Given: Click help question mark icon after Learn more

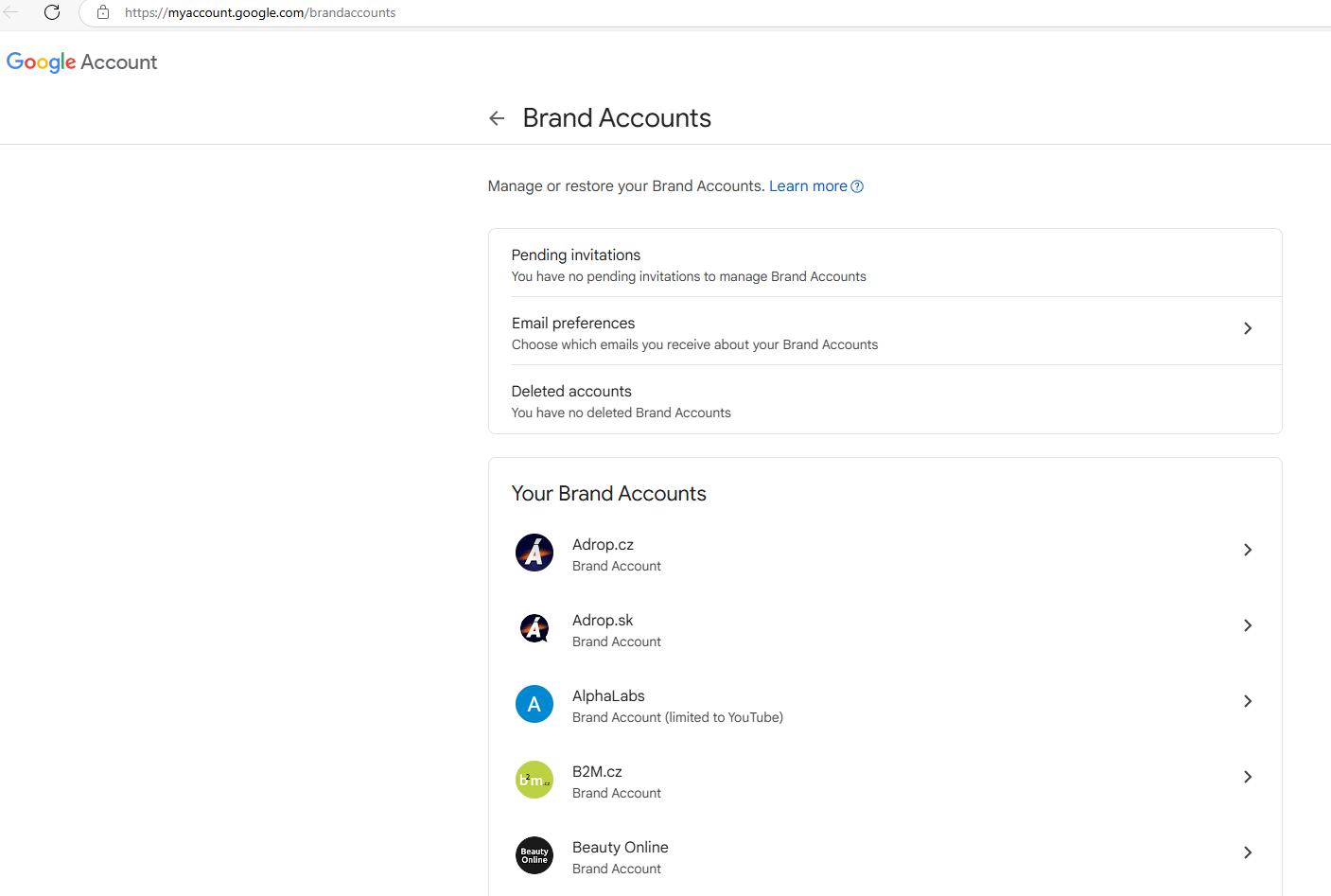Looking at the screenshot, I should [x=857, y=186].
